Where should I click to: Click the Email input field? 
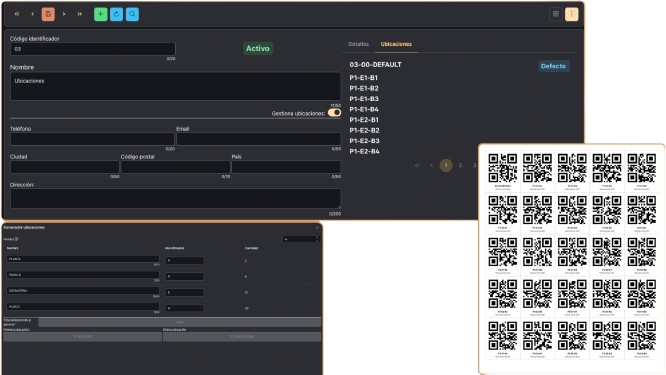point(259,139)
